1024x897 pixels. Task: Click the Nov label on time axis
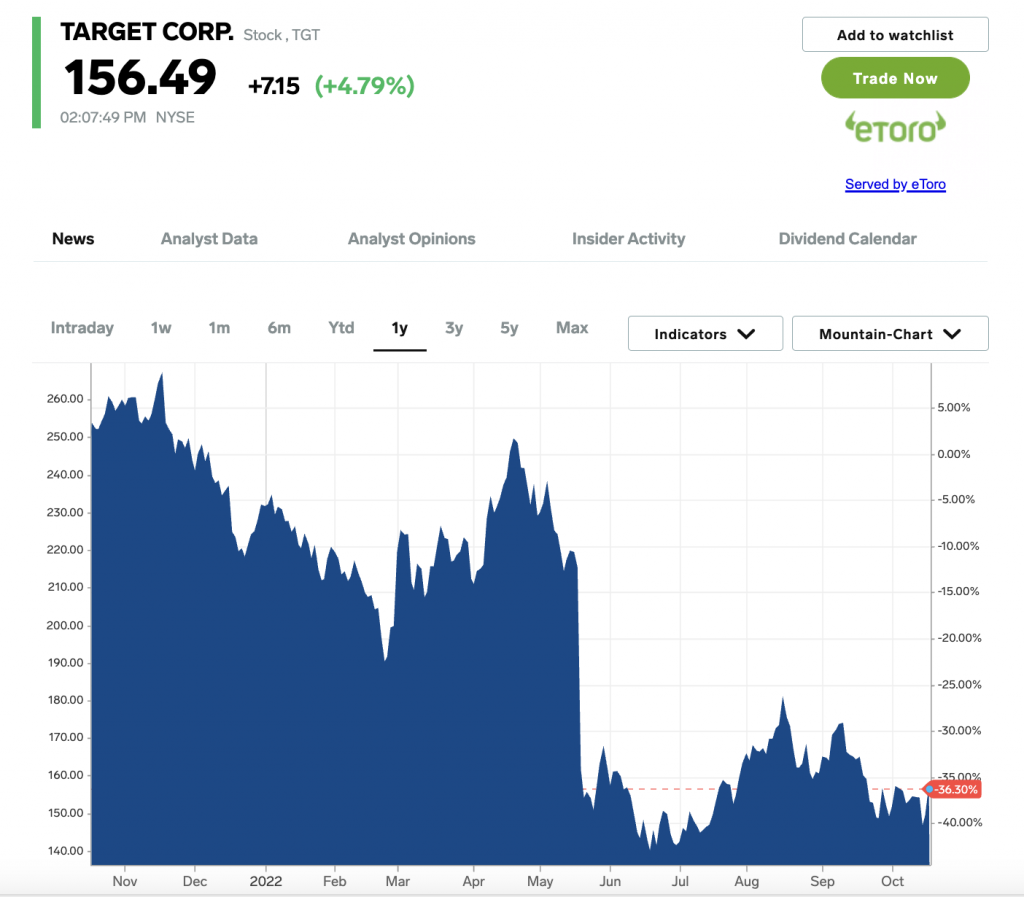point(125,881)
